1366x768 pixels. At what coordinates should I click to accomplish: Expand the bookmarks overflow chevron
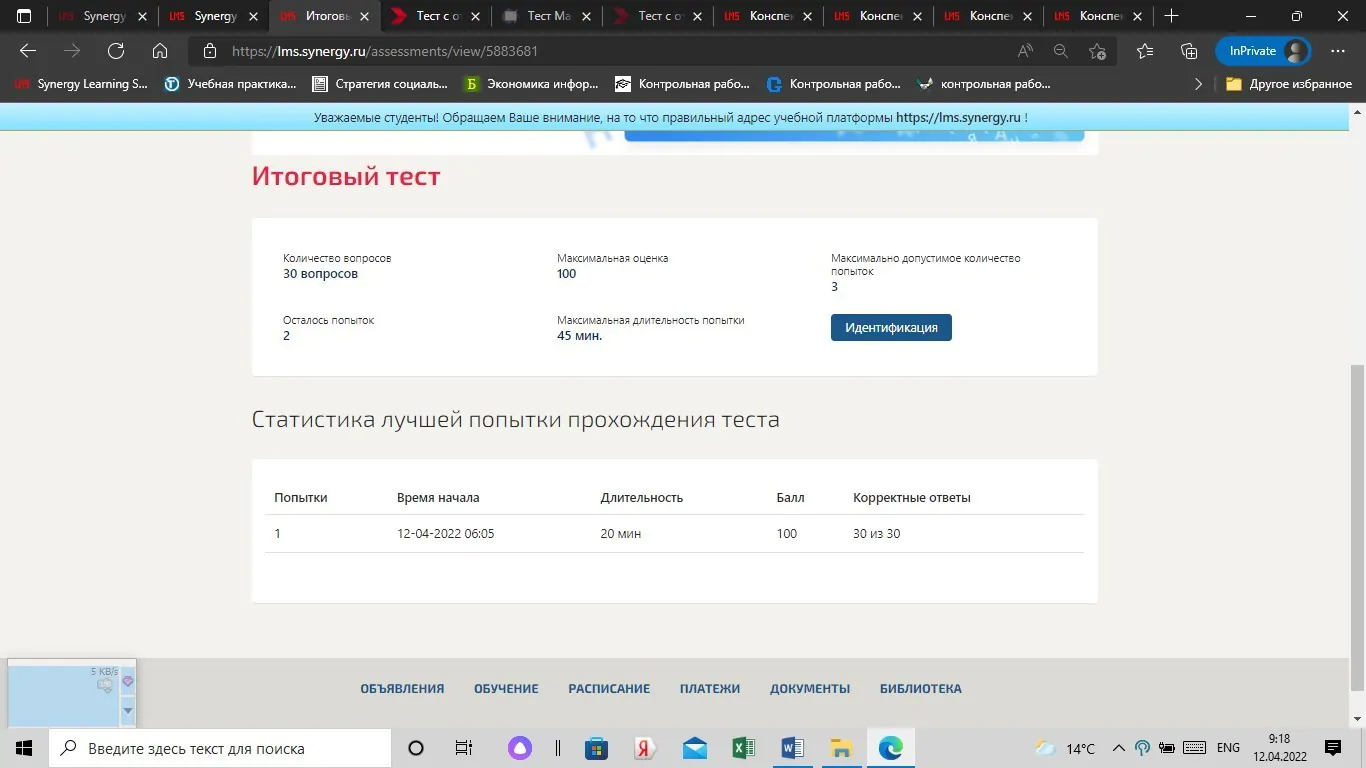1198,84
